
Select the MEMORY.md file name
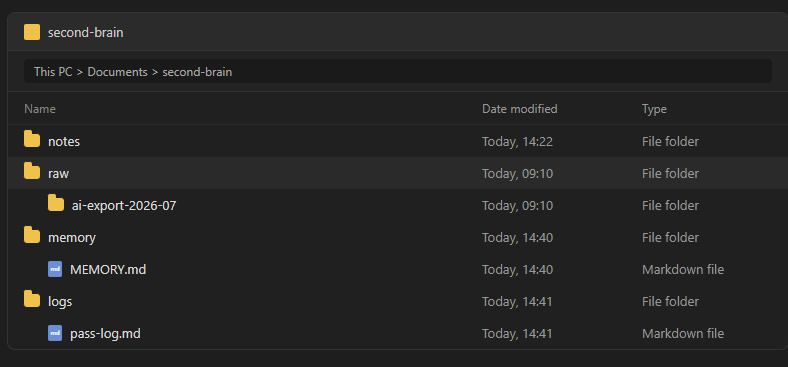tap(108, 269)
